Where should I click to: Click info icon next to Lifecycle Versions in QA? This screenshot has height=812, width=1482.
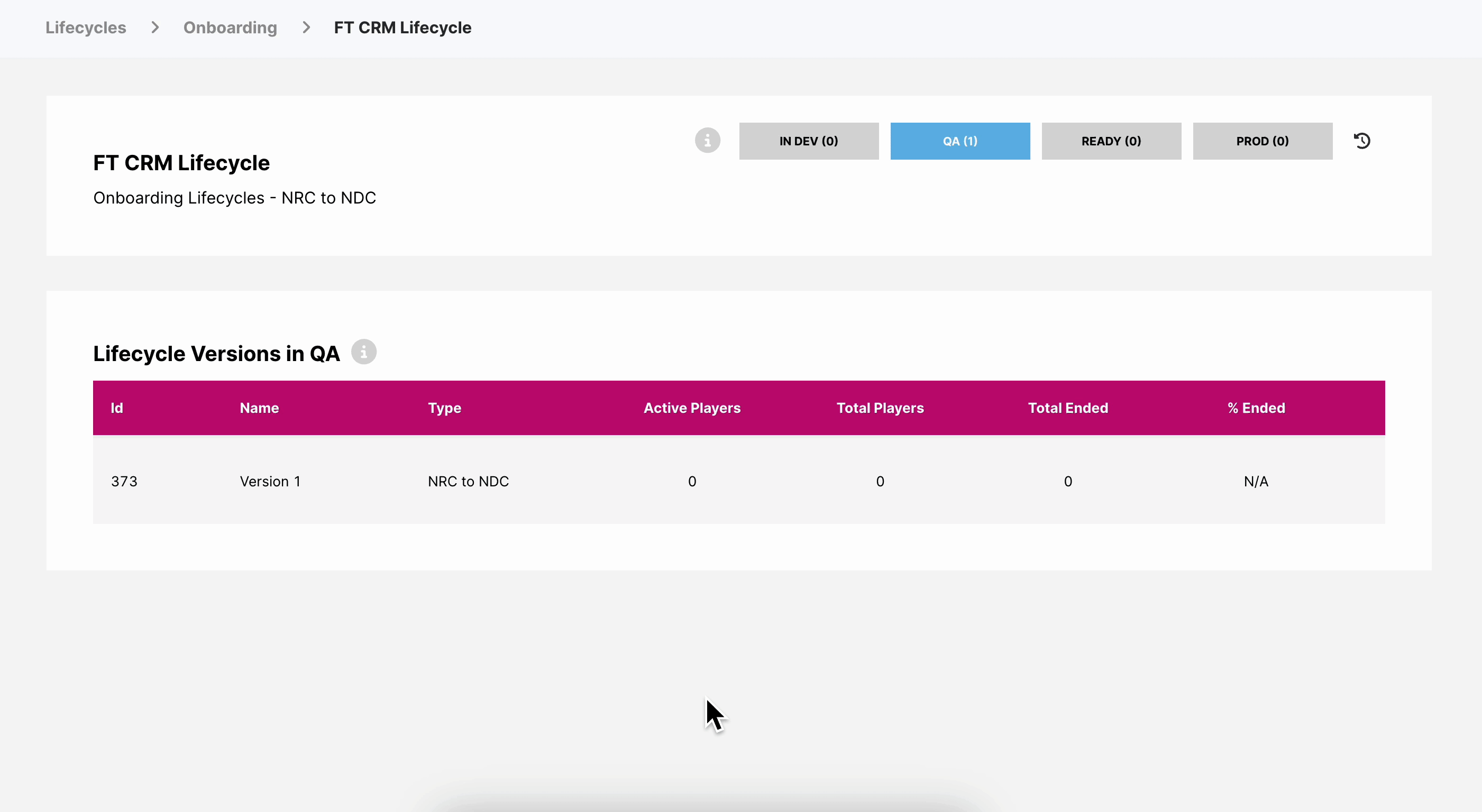pos(363,352)
